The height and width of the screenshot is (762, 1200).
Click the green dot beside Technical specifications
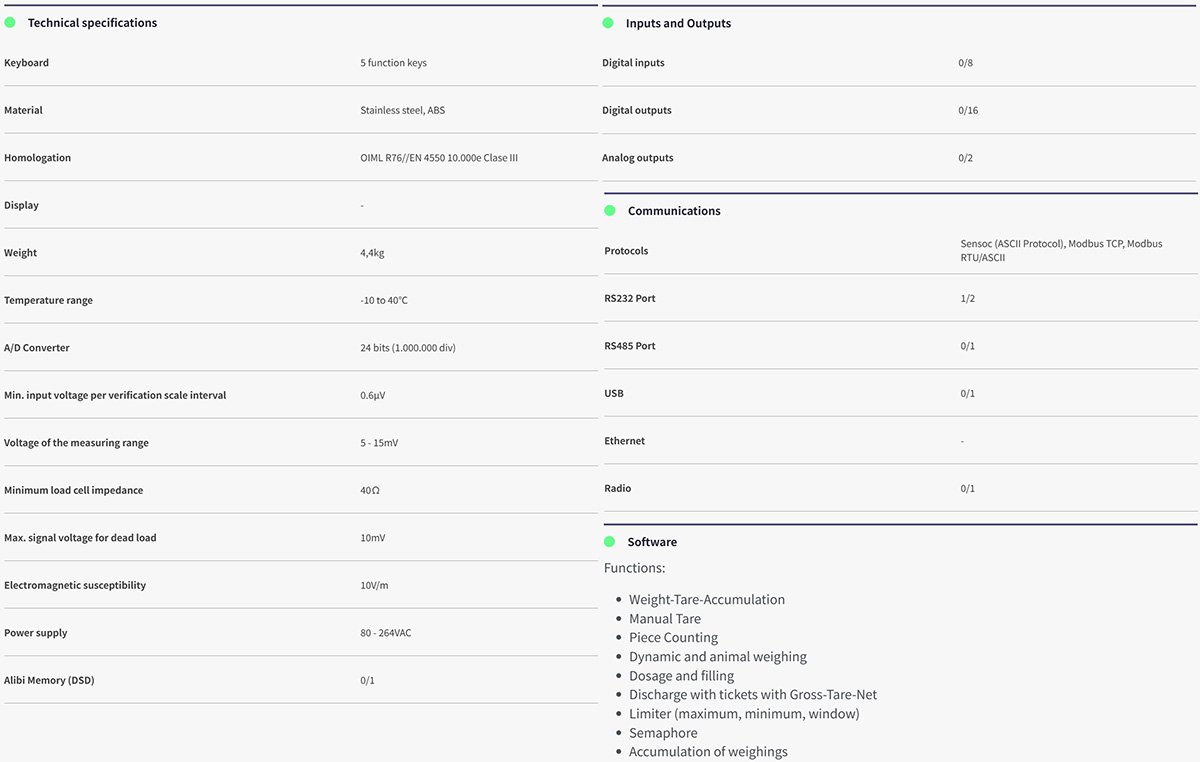[10, 22]
